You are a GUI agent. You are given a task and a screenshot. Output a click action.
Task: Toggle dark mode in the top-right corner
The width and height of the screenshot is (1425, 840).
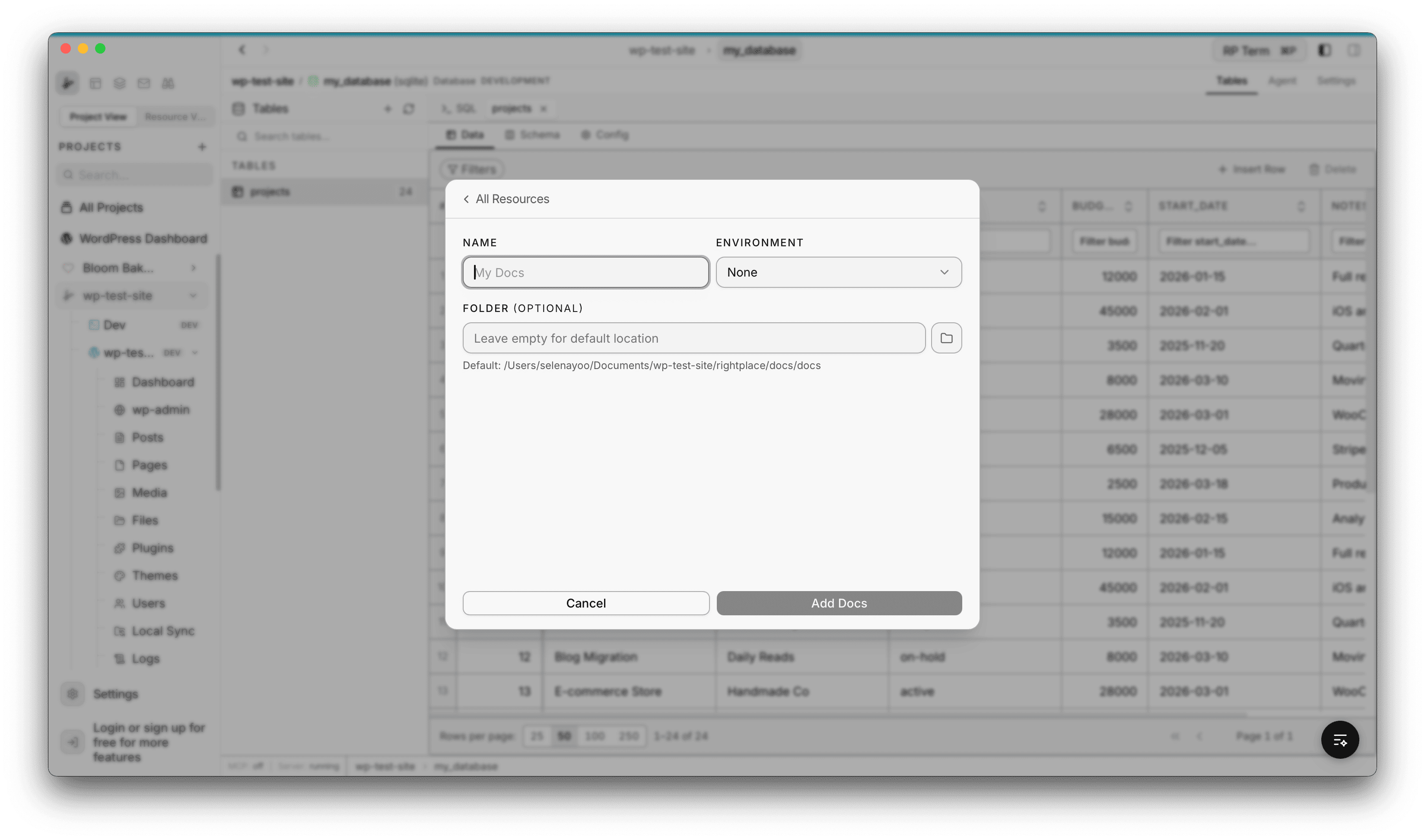(1324, 50)
